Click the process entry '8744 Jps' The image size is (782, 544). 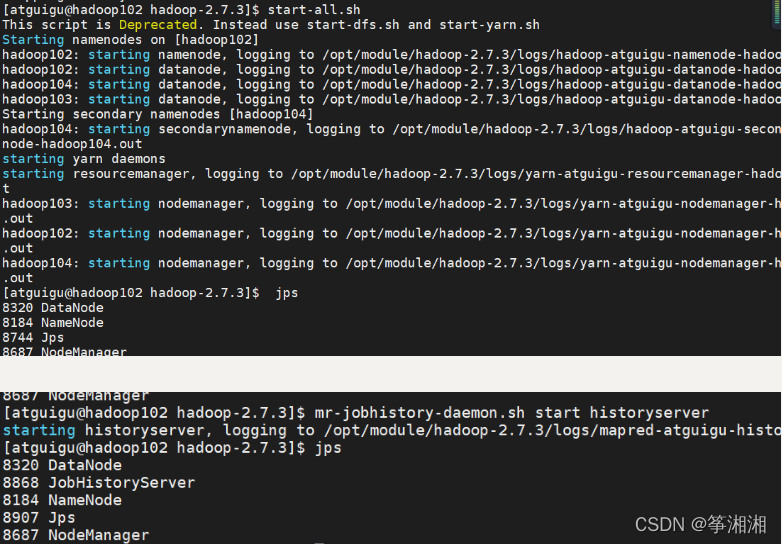tap(33, 338)
